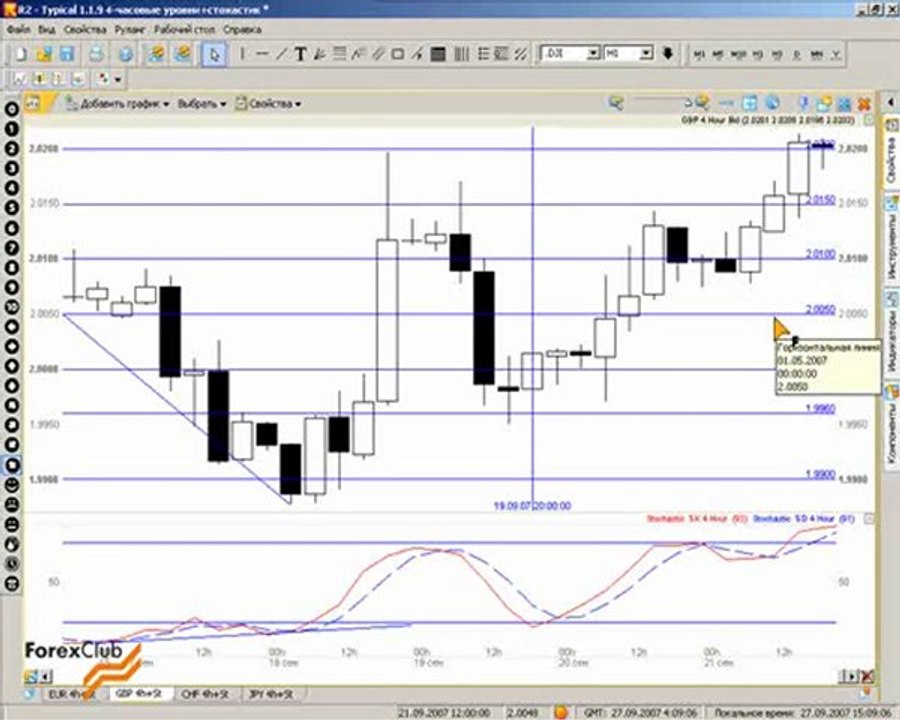Select the Text tool
This screenshot has height=720, width=900.
(x=300, y=54)
